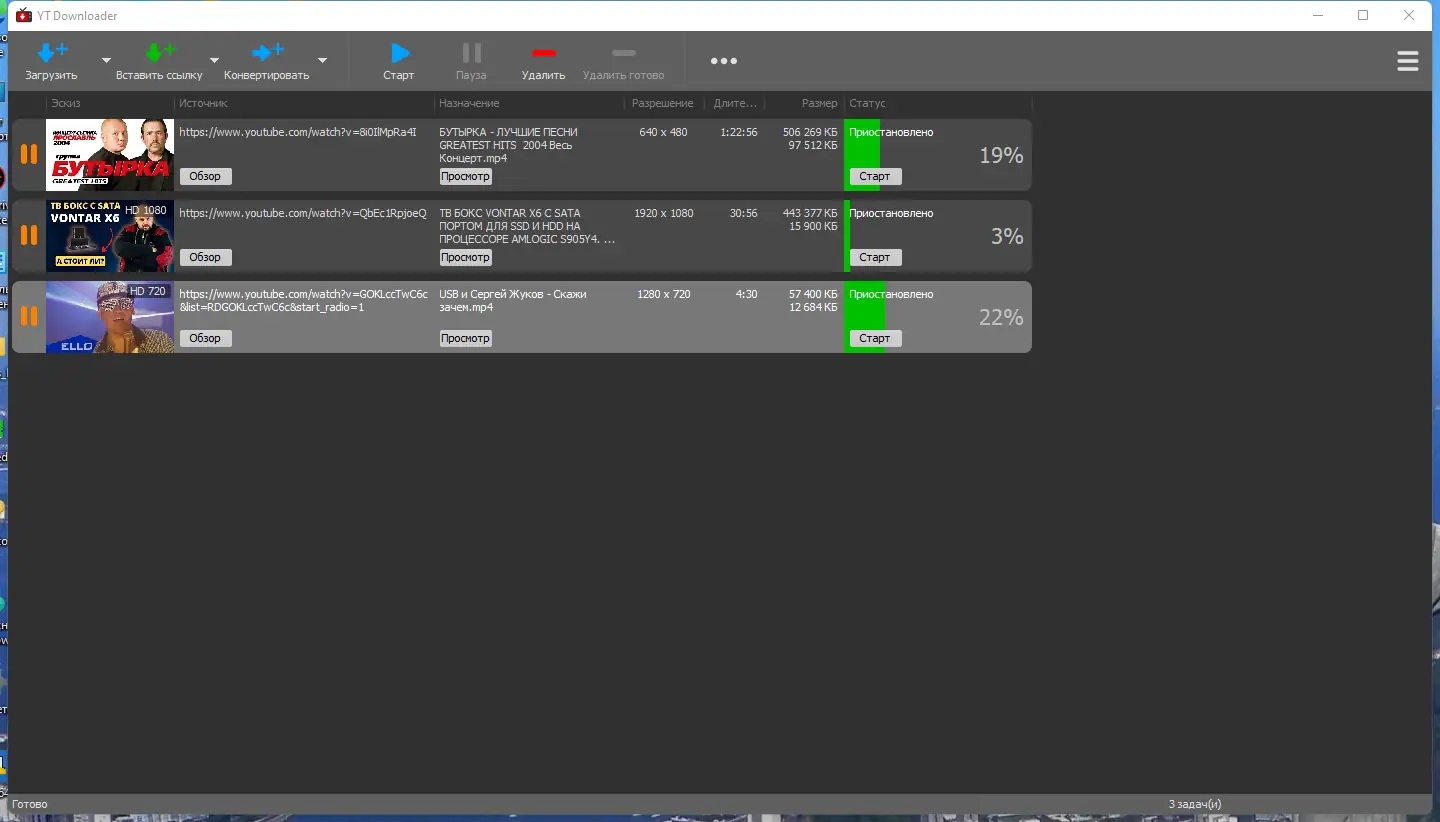Screen dimensions: 1440x822
Task: Click the Пауза toolbar icon
Action: pos(471,53)
